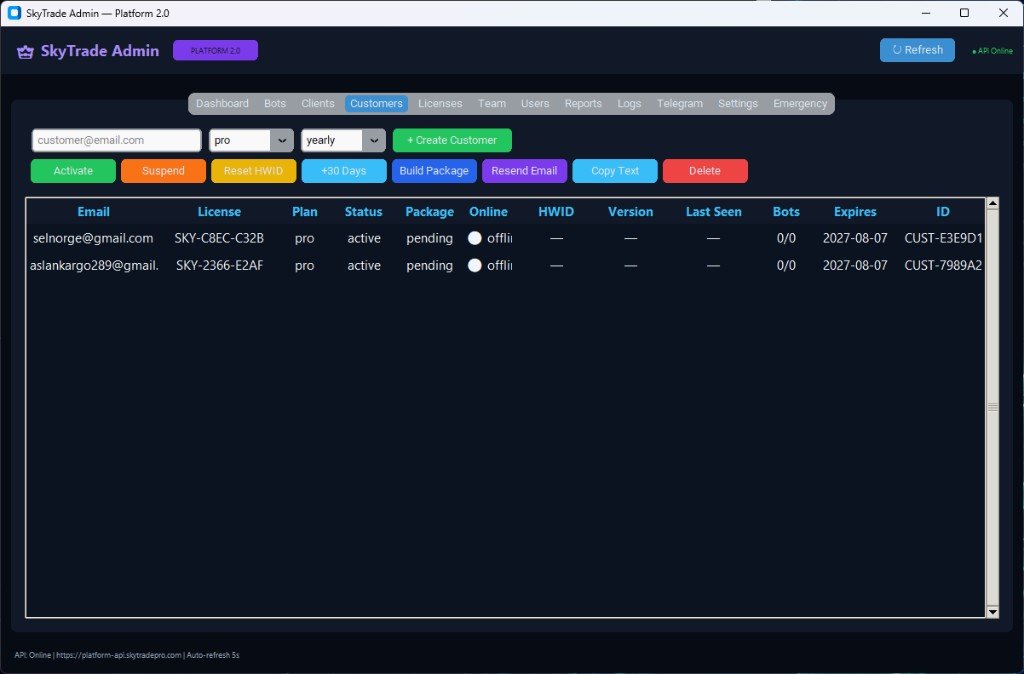Add time with the +30 Days button
The width and height of the screenshot is (1024, 674).
[344, 171]
